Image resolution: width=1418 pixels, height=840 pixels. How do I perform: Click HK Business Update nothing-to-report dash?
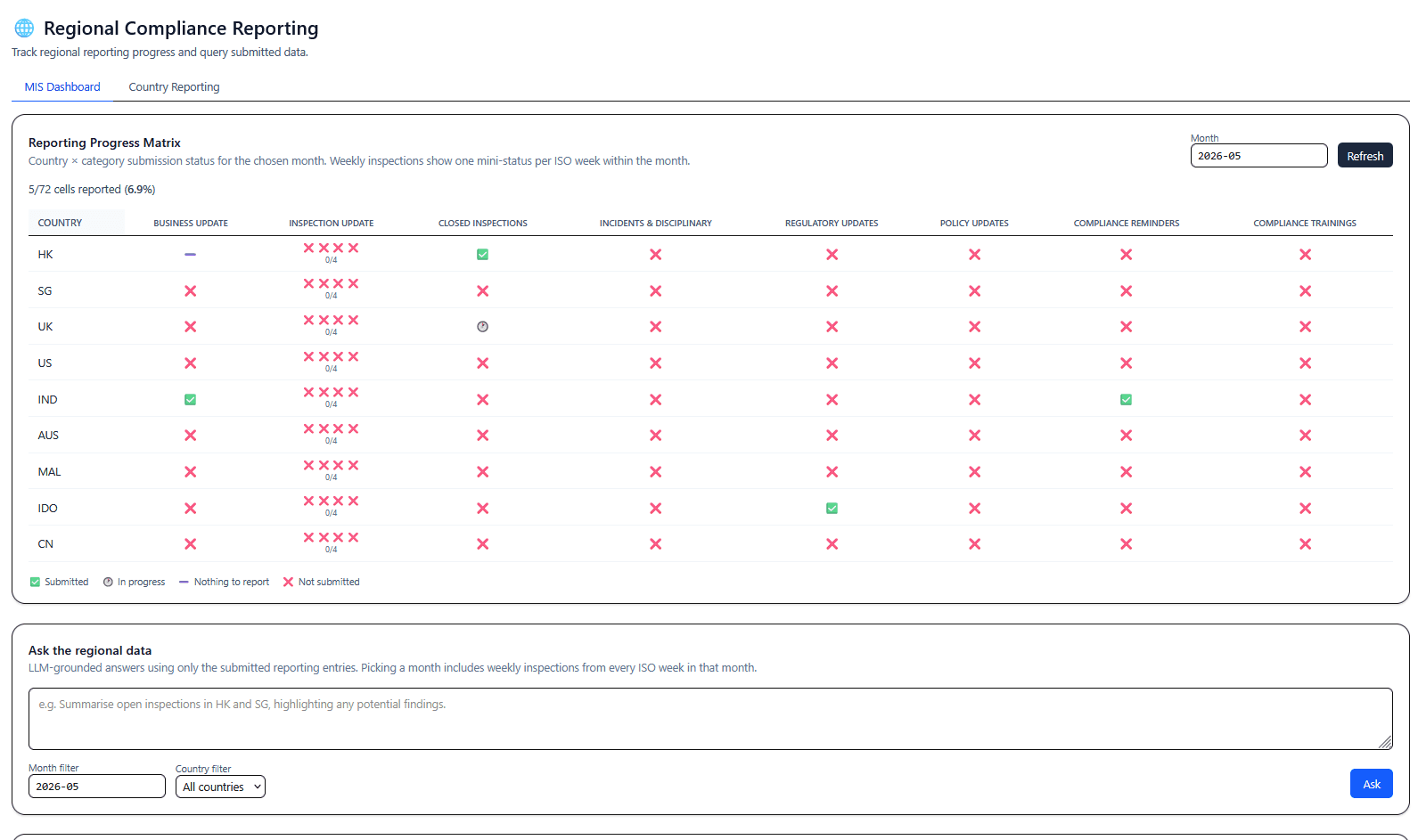pyautogui.click(x=191, y=255)
